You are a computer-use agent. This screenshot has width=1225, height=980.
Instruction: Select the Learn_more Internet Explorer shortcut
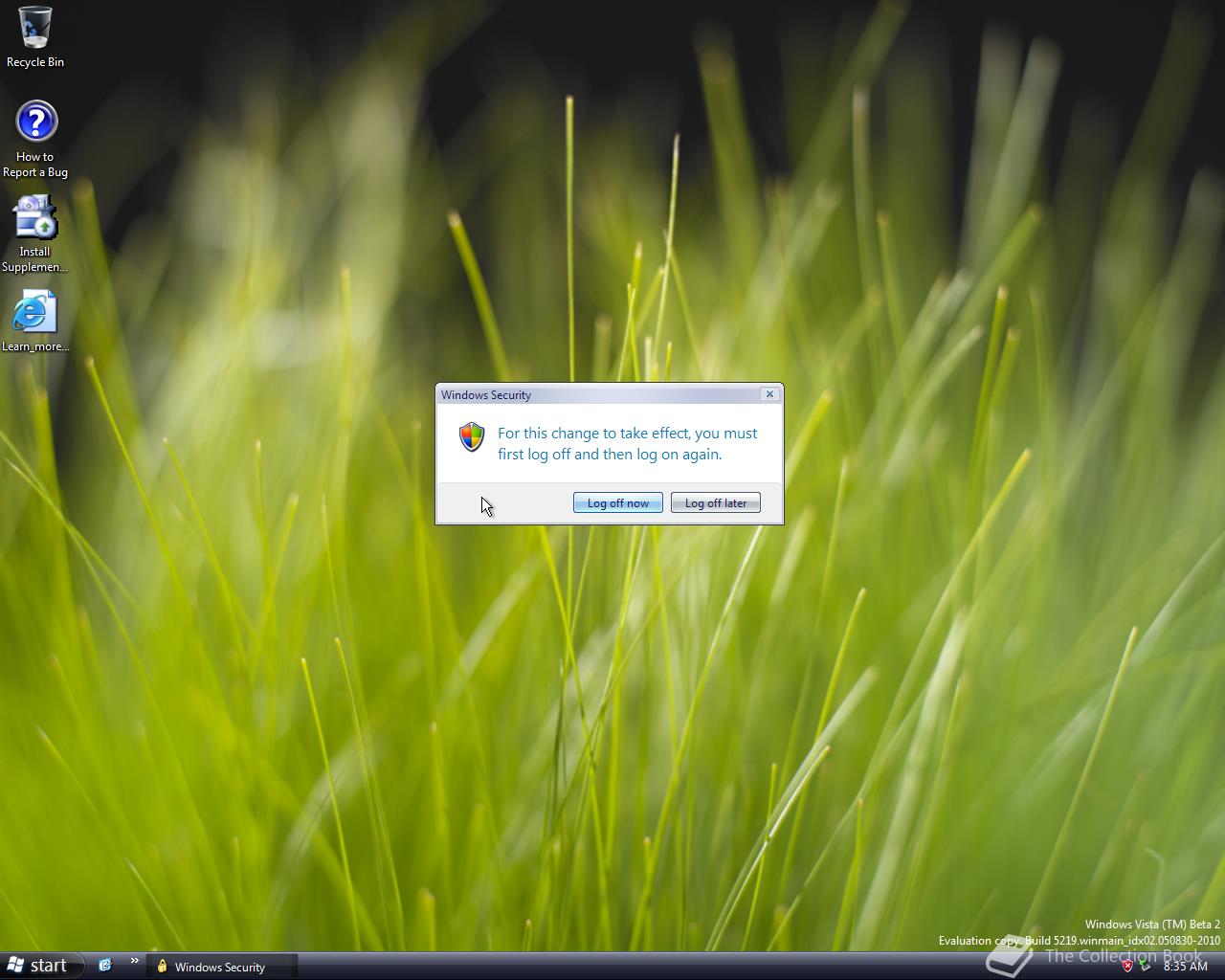(x=35, y=322)
